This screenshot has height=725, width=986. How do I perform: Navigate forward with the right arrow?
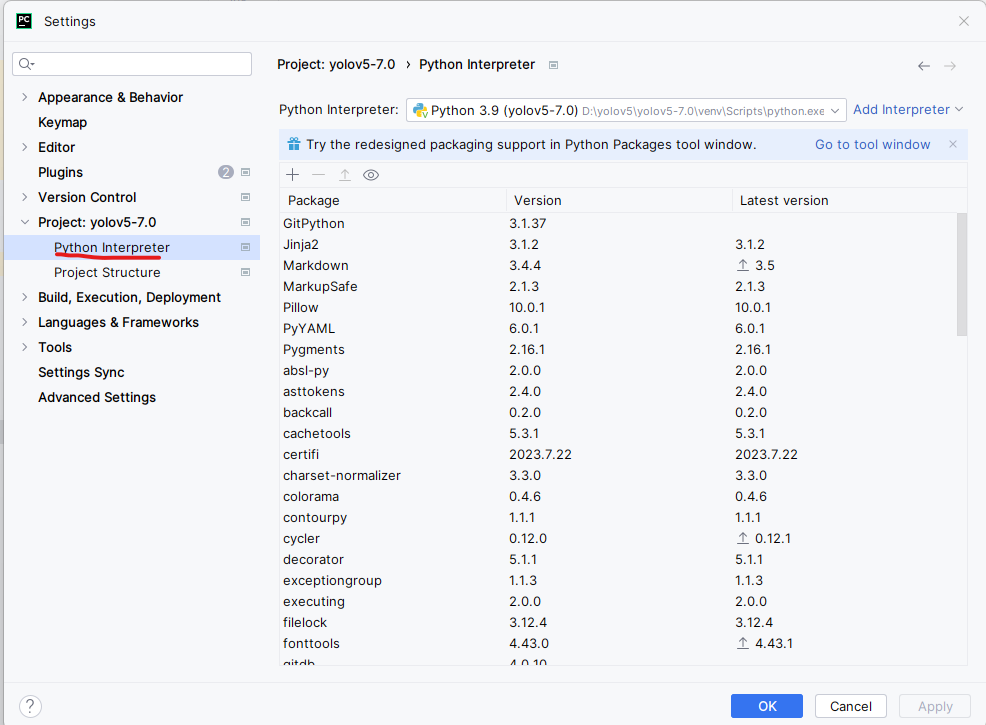click(950, 66)
